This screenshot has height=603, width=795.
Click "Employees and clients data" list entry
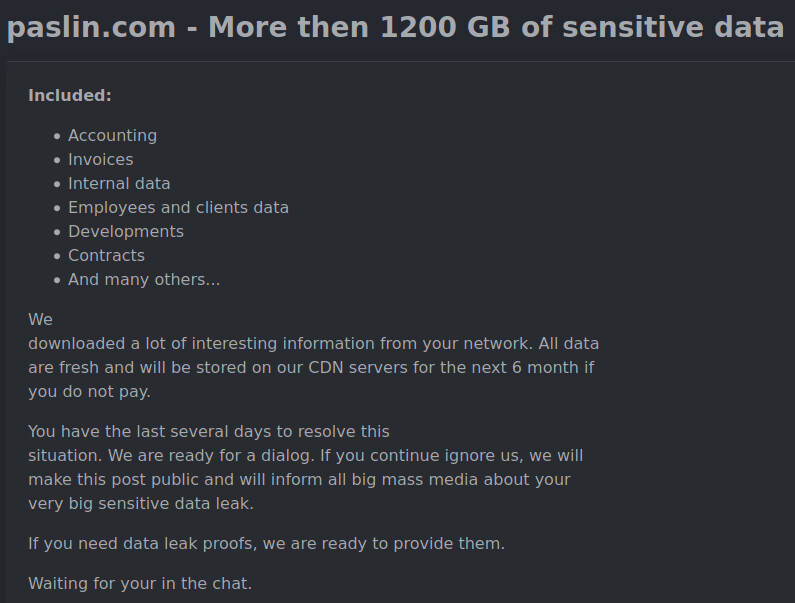point(178,207)
